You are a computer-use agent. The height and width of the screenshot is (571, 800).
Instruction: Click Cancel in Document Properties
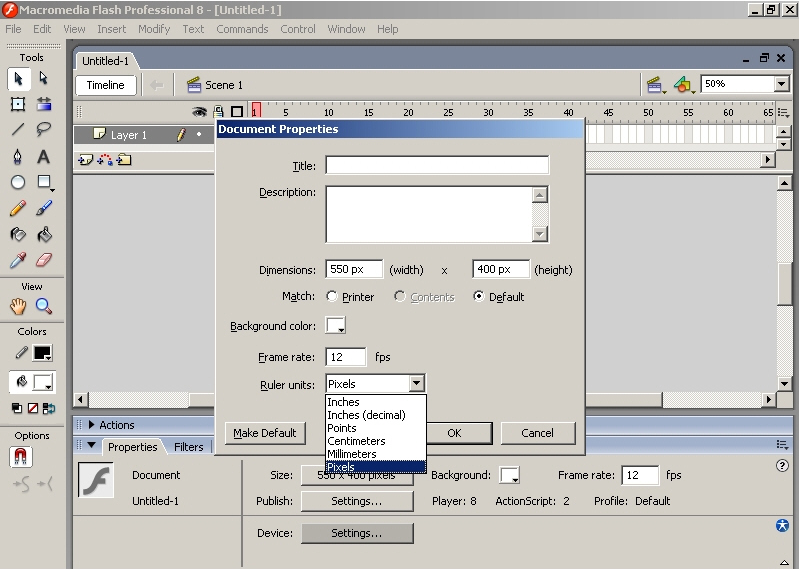click(538, 433)
